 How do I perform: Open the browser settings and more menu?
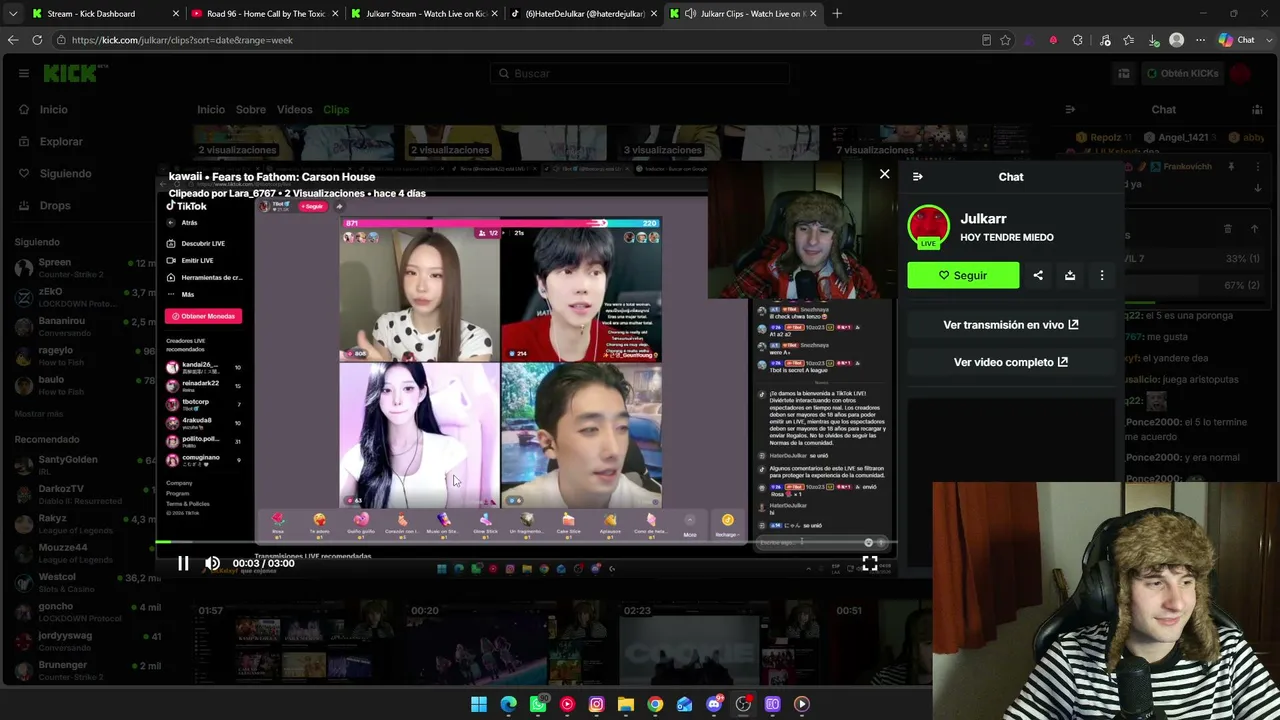pyautogui.click(x=1201, y=40)
